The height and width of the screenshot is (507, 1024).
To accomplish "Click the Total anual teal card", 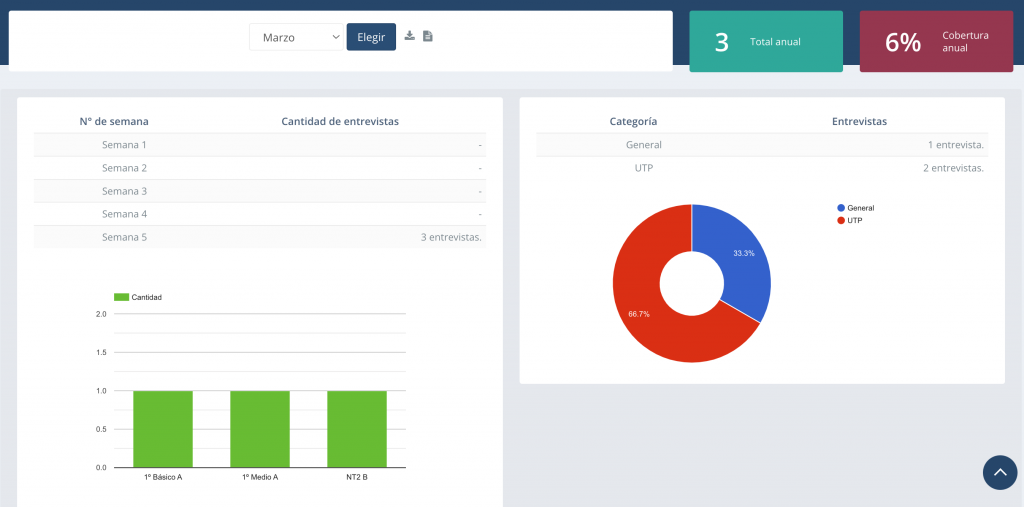I will click(x=765, y=42).
